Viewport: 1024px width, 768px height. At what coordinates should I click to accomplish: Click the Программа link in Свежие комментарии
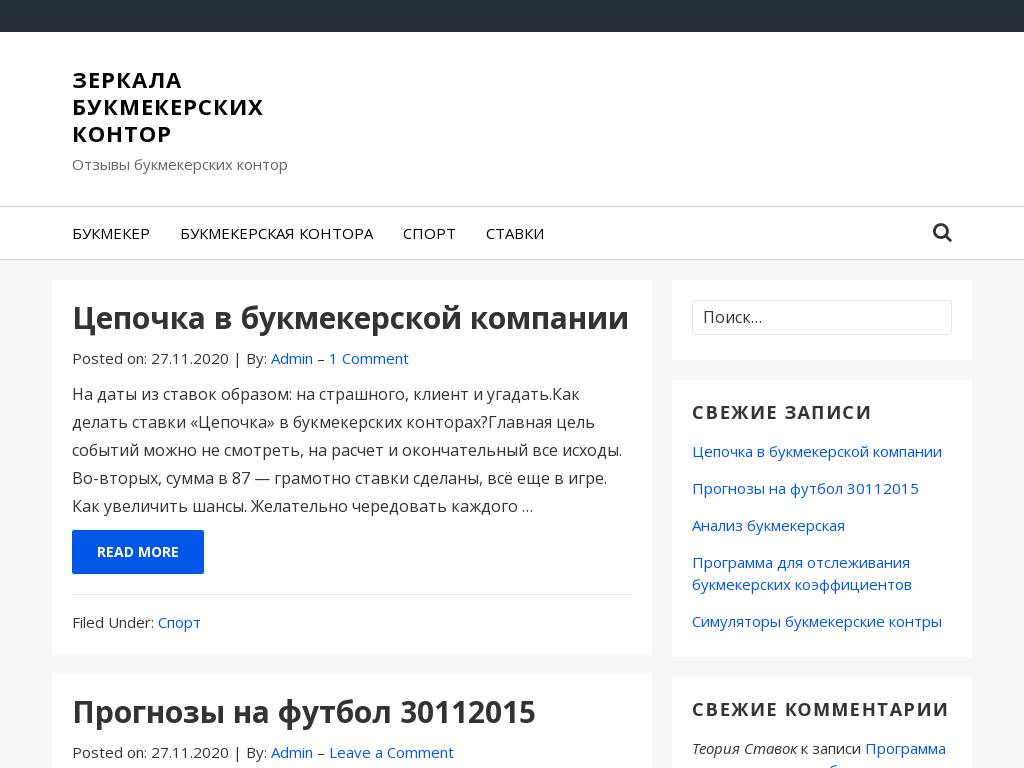[906, 748]
